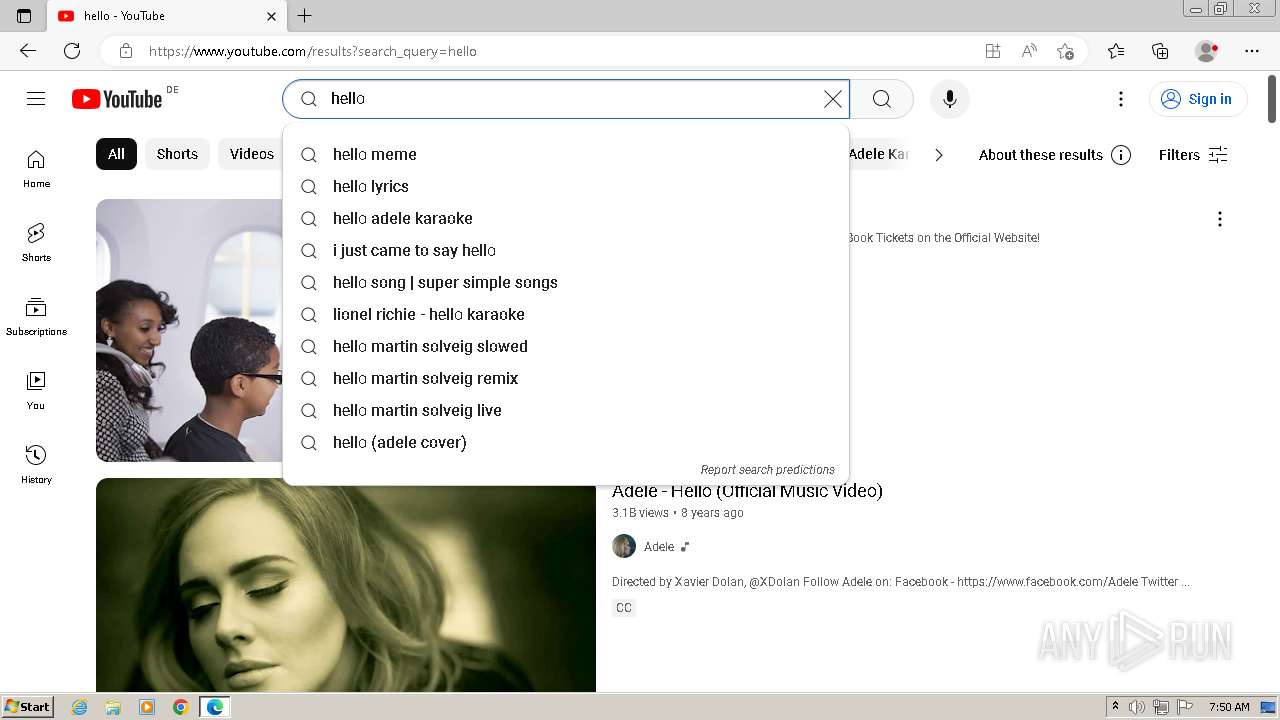Open the apps available icon in address bar

pos(992,51)
